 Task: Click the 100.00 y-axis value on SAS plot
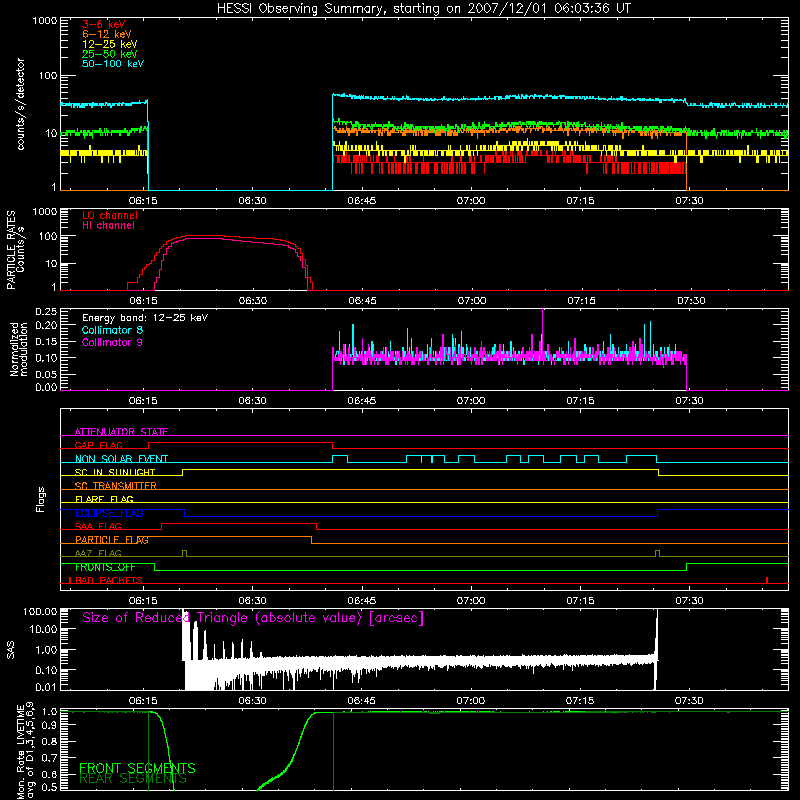(x=40, y=611)
